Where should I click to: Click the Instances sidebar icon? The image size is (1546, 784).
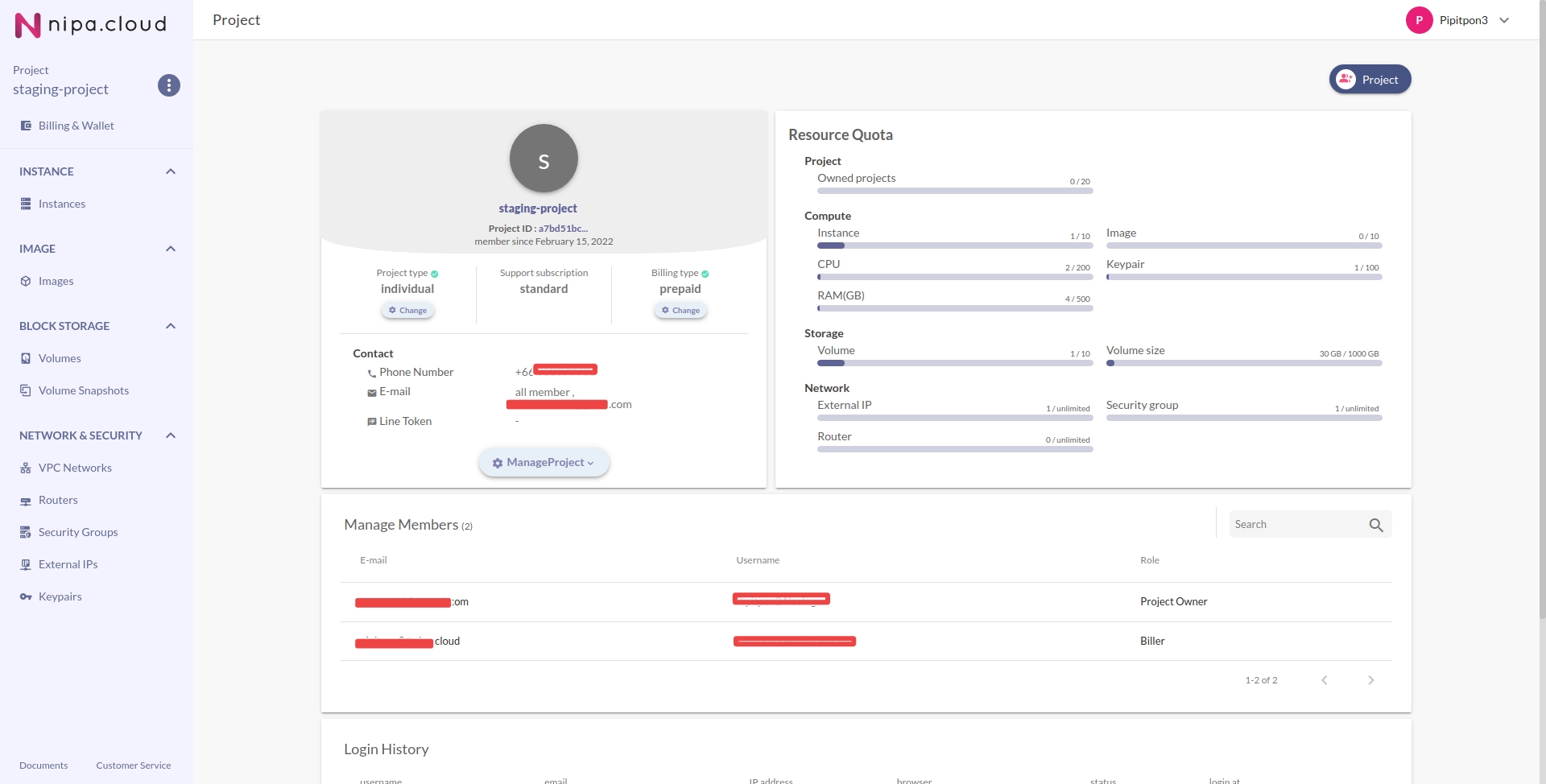[x=26, y=204]
